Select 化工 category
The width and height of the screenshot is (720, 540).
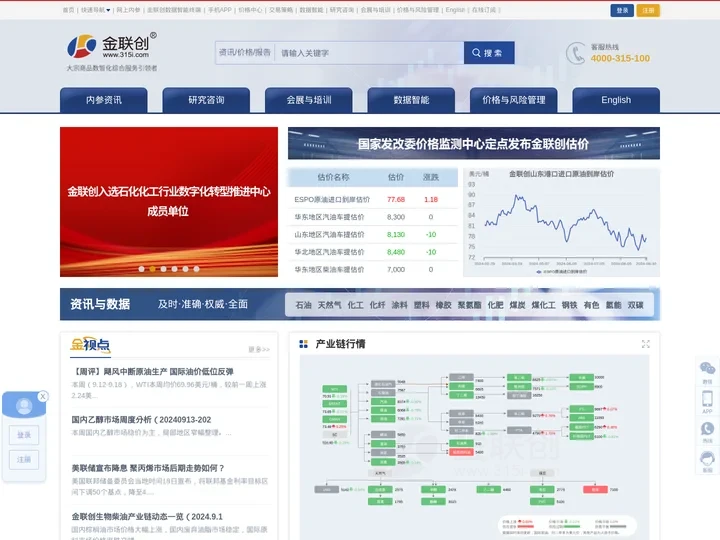click(355, 305)
